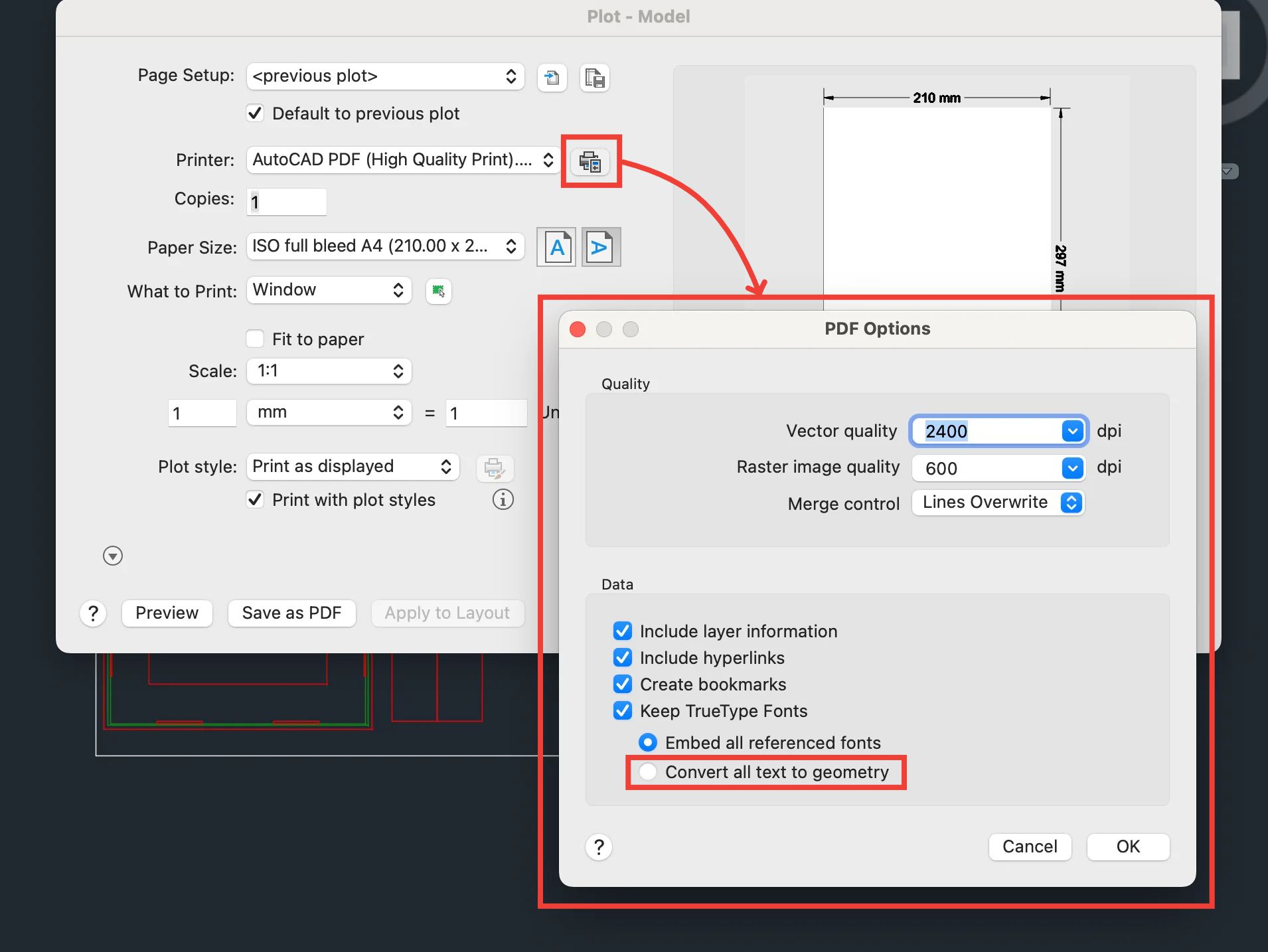Viewport: 1268px width, 952px height.
Task: Click Apply to Layout button
Action: point(447,613)
